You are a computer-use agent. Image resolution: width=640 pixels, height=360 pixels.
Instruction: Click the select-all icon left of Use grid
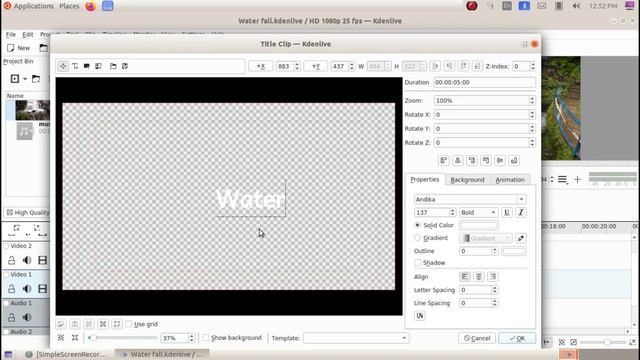pos(117,324)
